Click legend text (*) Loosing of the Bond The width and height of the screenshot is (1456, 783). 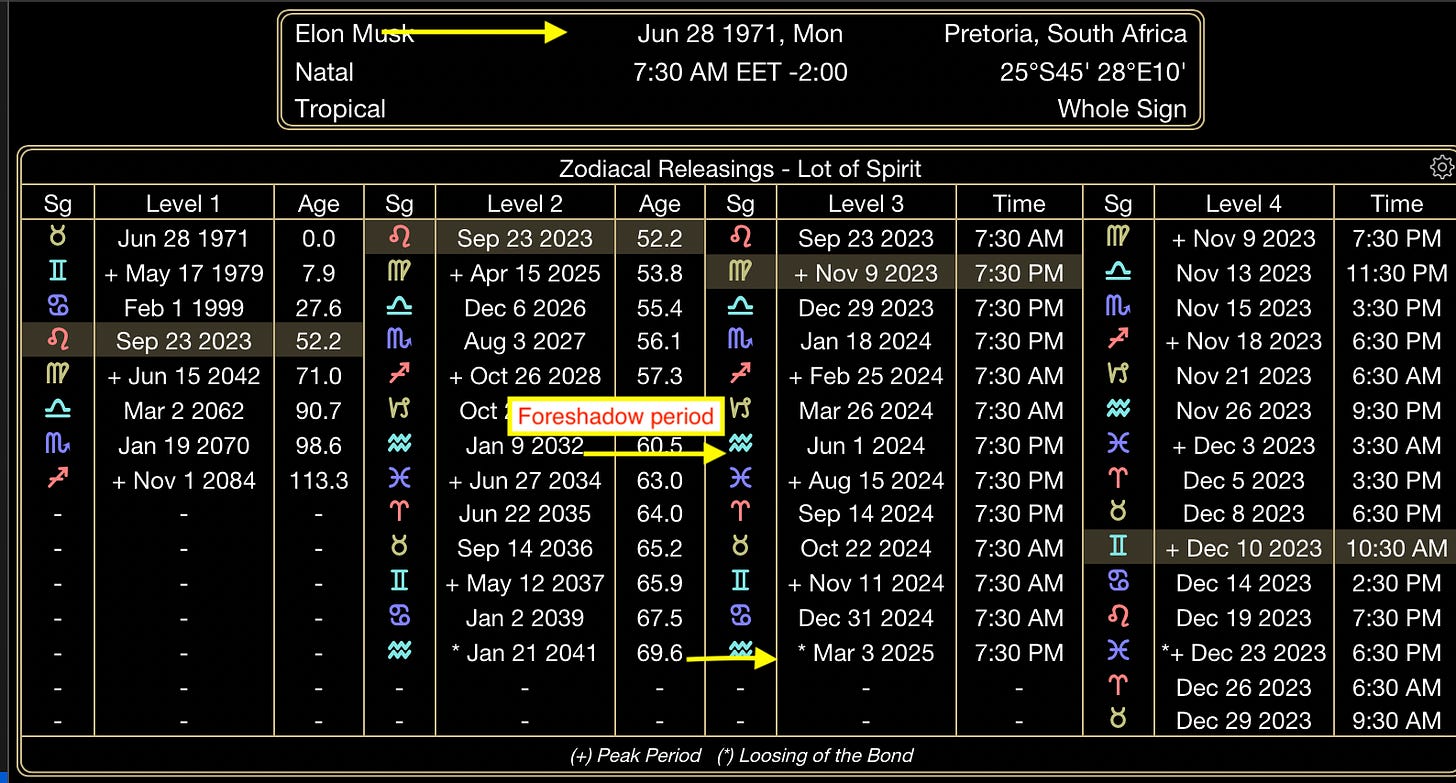816,756
